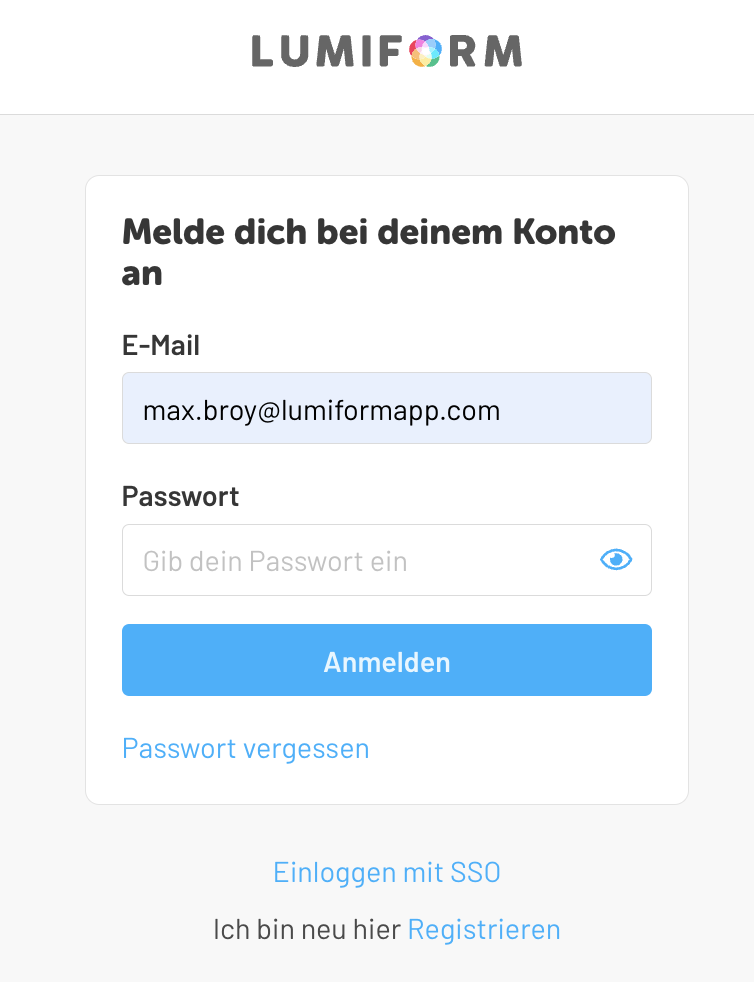Click the E-Mail field label

tap(160, 345)
